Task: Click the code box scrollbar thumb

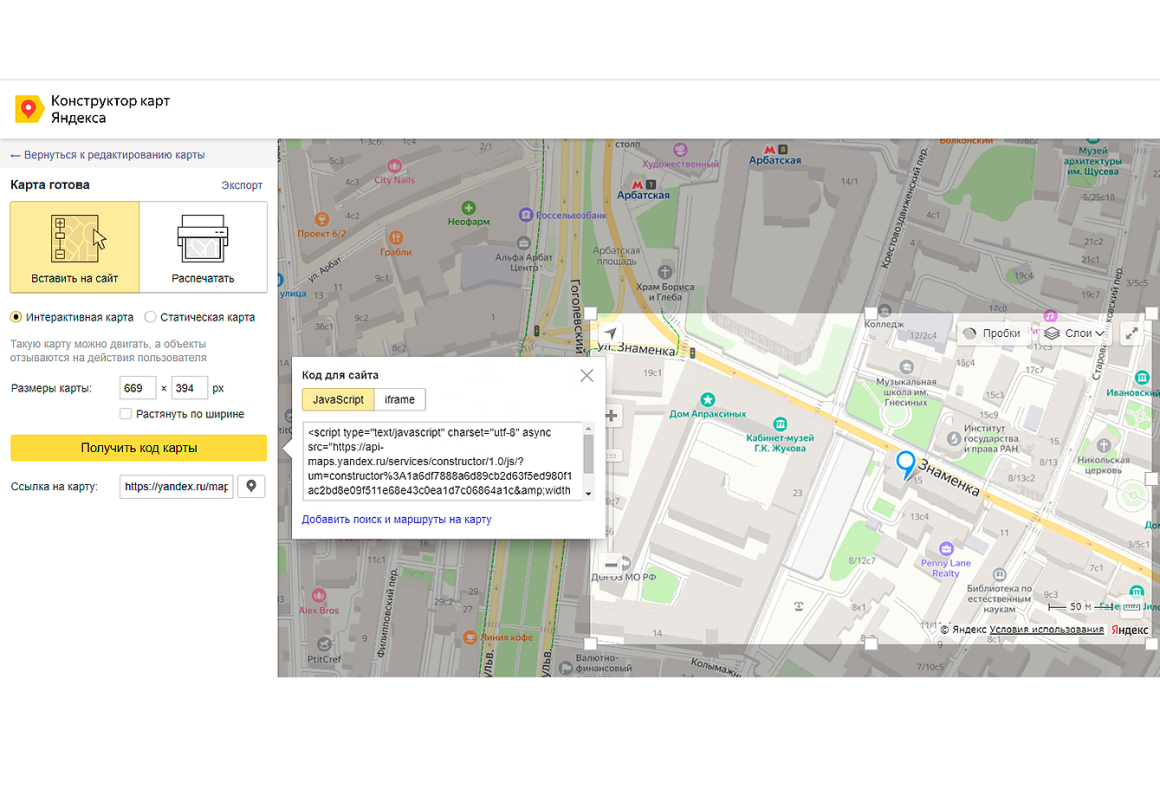Action: (x=588, y=454)
